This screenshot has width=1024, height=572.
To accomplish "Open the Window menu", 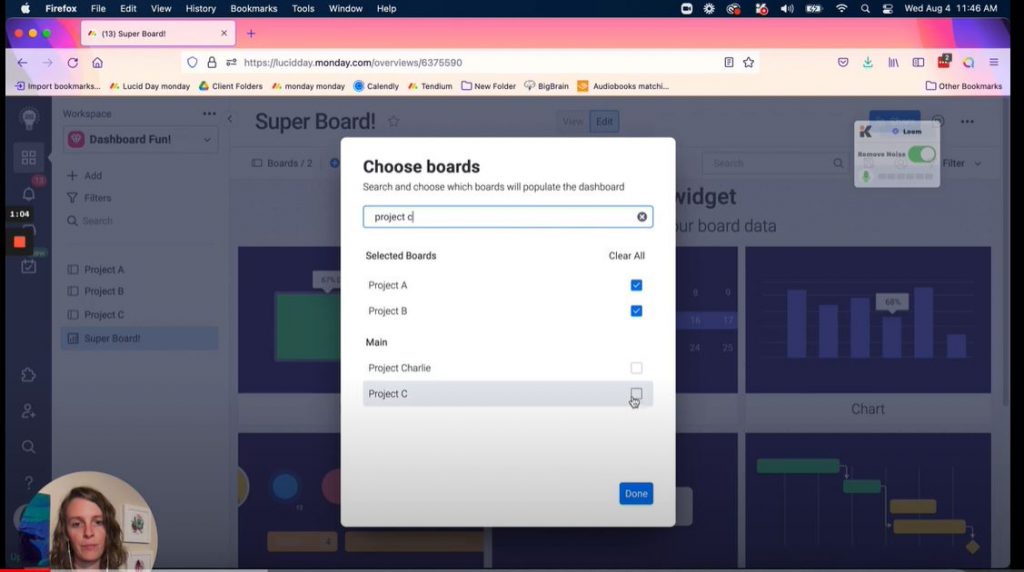I will coord(345,8).
